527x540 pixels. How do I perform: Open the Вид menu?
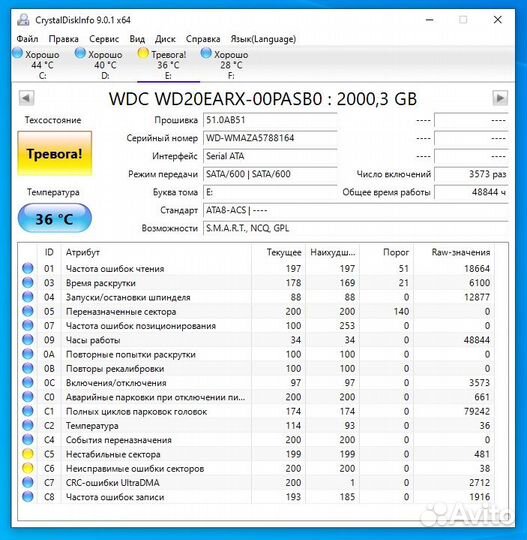point(137,39)
